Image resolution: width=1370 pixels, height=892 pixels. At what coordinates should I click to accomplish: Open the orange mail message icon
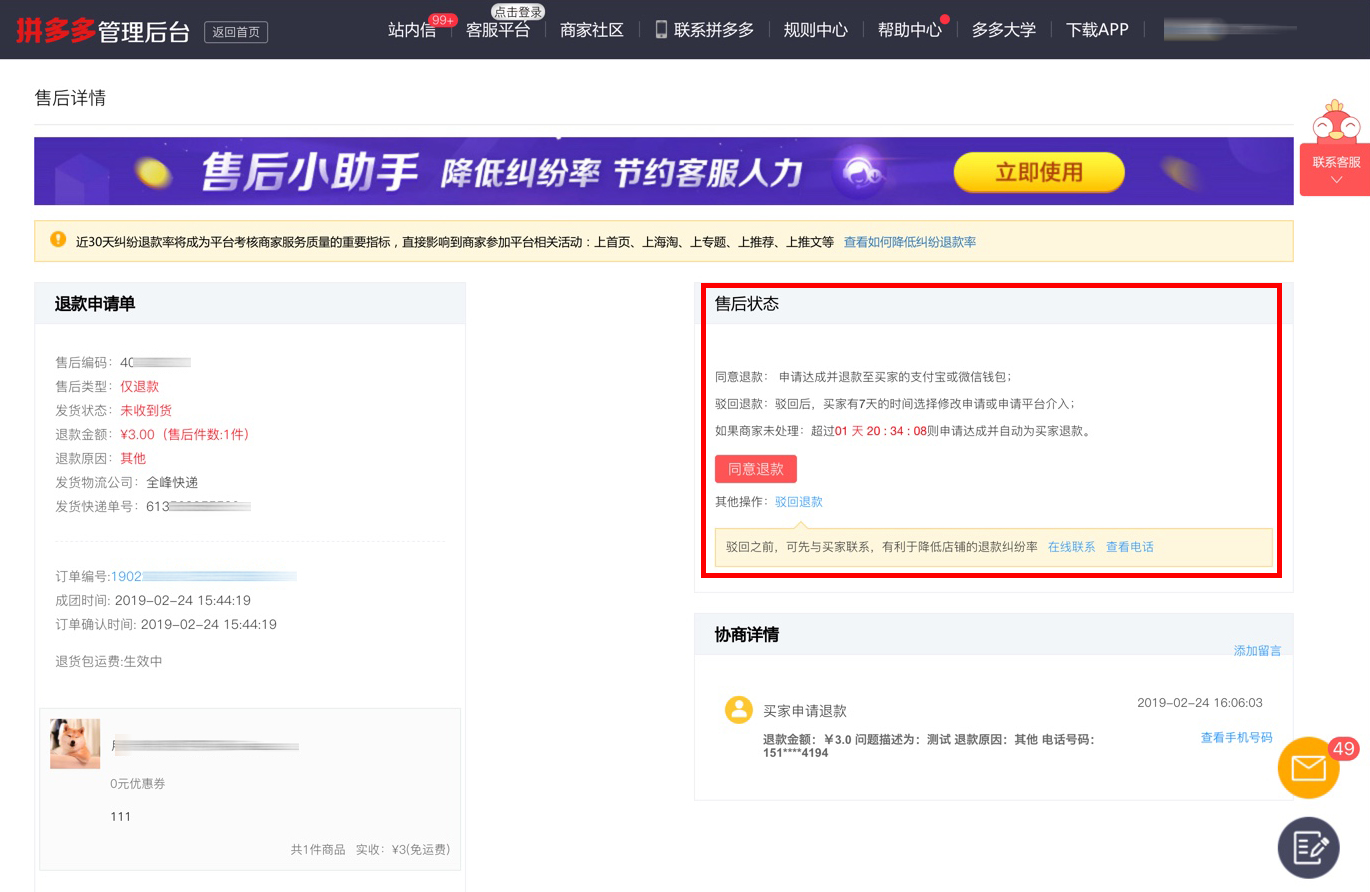point(1309,768)
